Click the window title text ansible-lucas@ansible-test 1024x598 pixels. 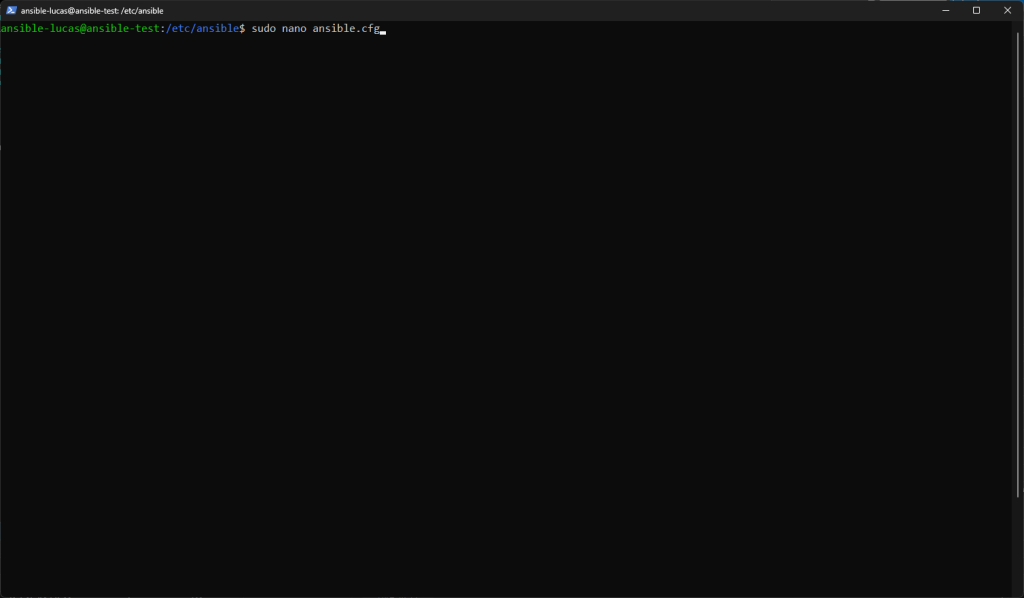point(68,10)
